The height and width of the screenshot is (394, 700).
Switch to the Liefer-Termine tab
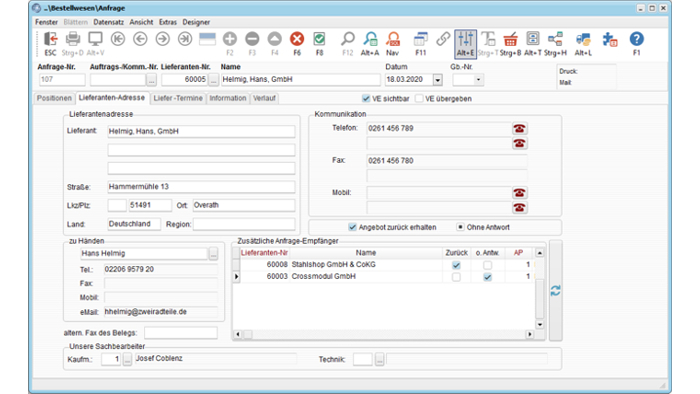coord(178,98)
